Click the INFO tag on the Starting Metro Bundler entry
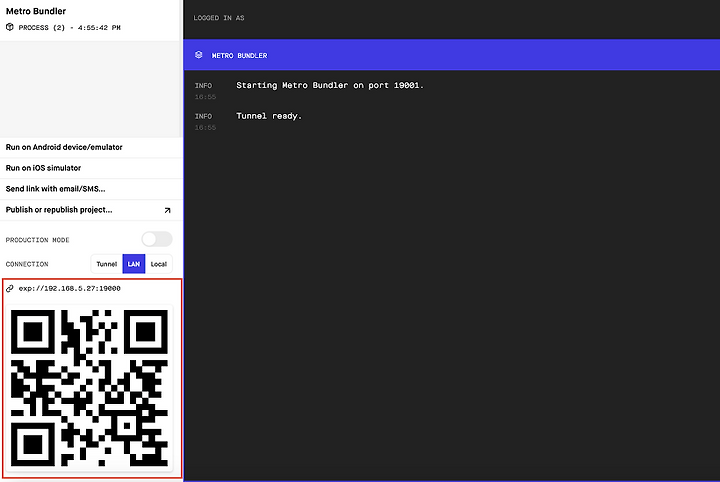The width and height of the screenshot is (720, 482). pos(203,86)
